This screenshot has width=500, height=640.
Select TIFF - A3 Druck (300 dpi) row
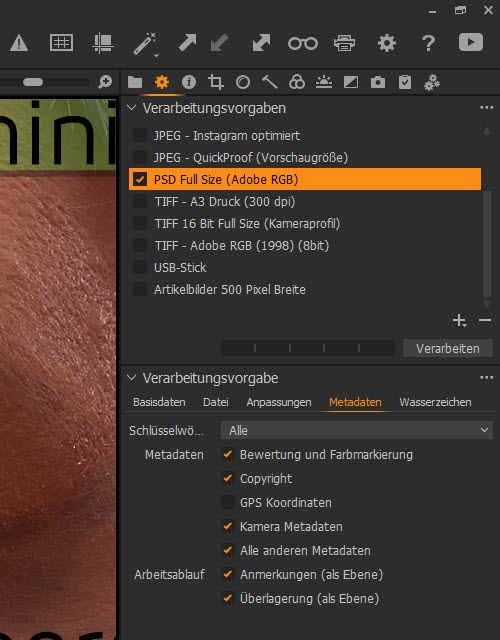point(305,201)
